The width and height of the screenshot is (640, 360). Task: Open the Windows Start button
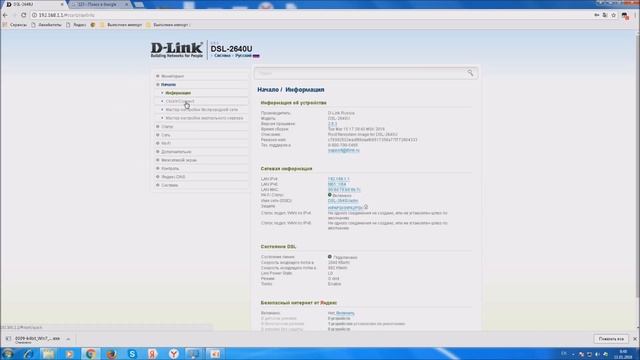pyautogui.click(x=8, y=353)
